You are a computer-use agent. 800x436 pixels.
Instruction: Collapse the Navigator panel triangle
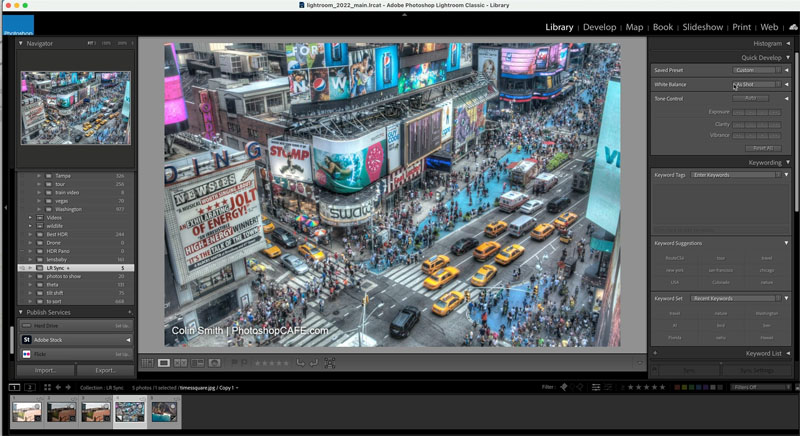21,43
